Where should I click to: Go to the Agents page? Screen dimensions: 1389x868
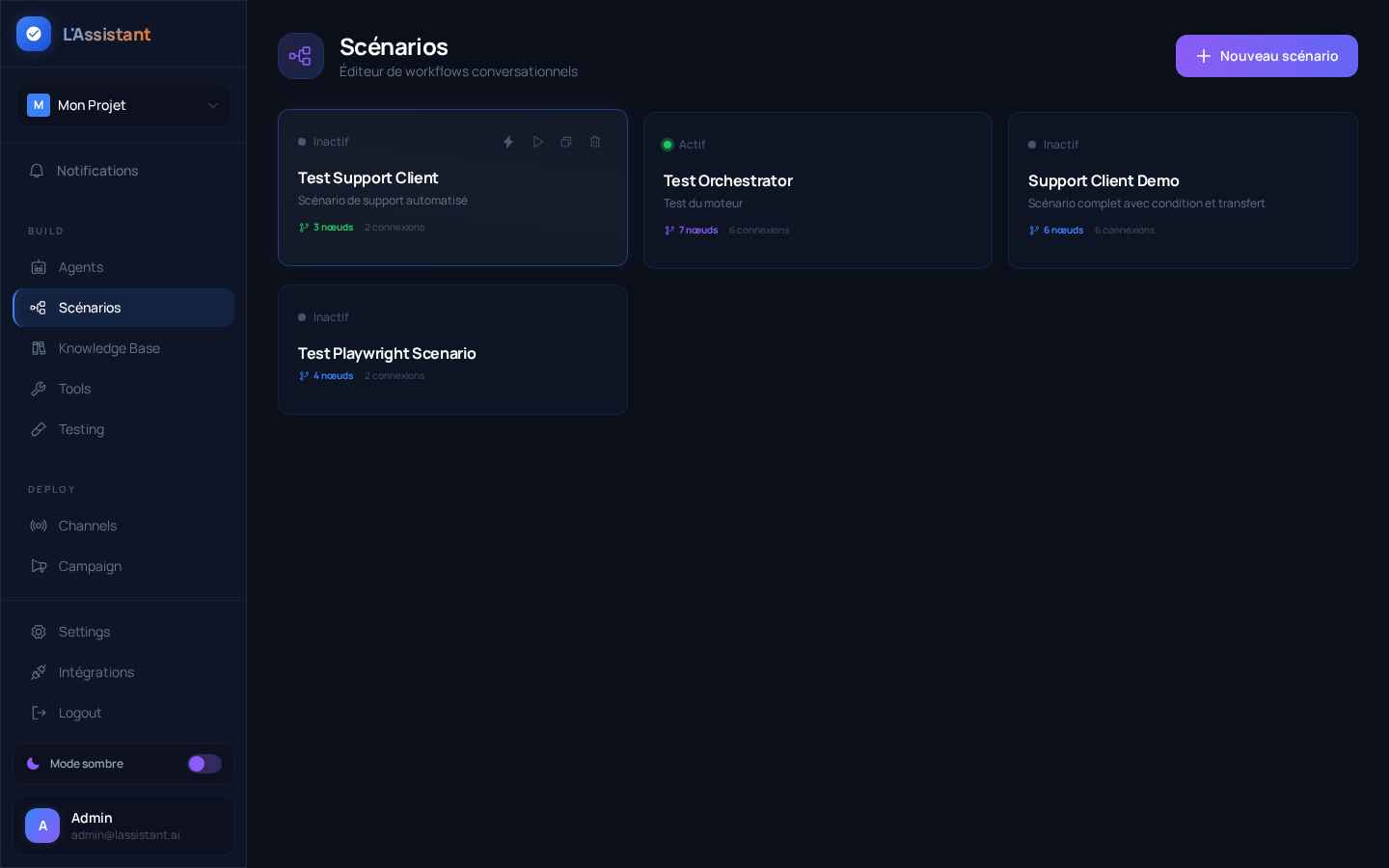click(80, 267)
